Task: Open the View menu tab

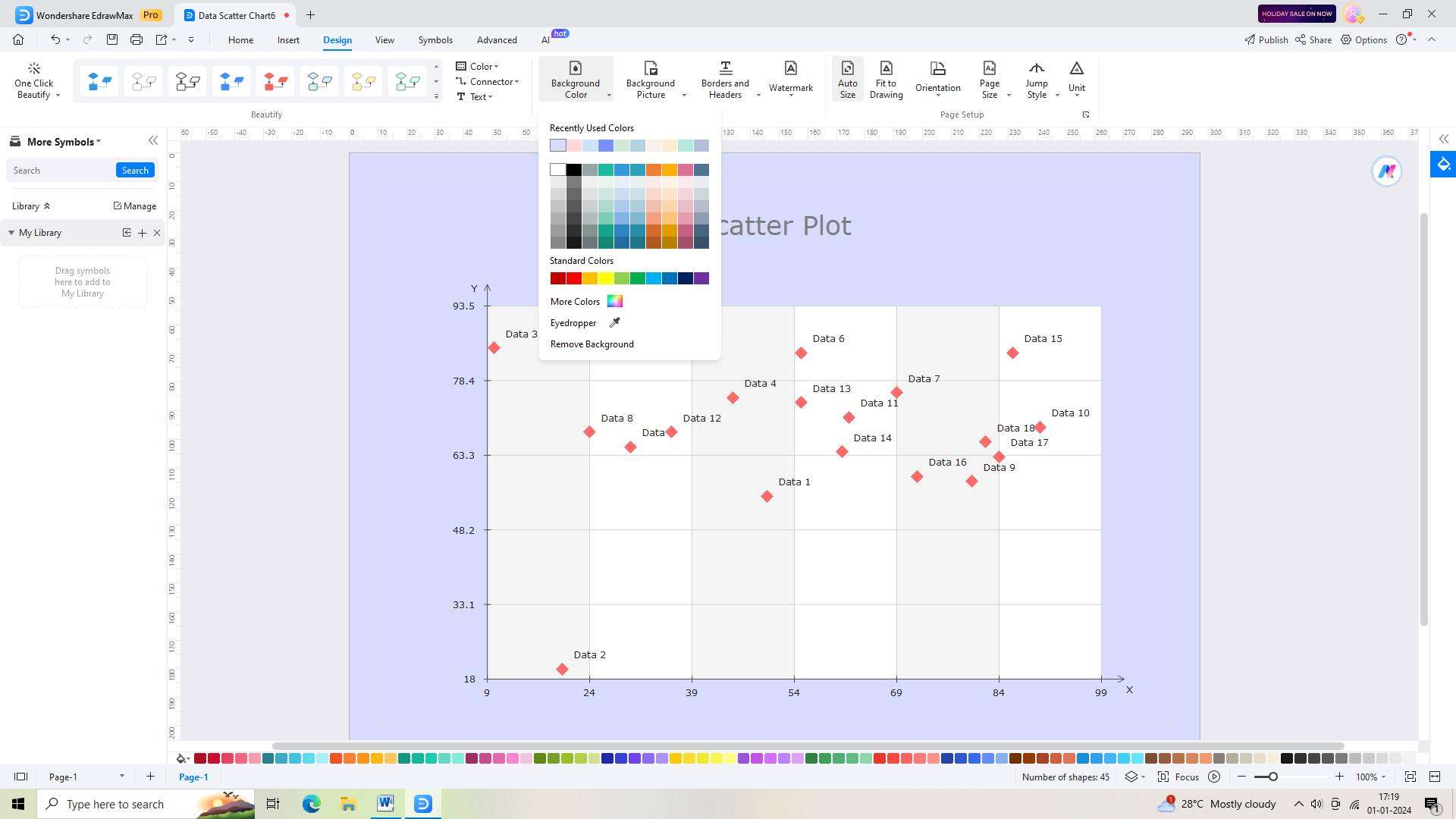Action: tap(384, 39)
